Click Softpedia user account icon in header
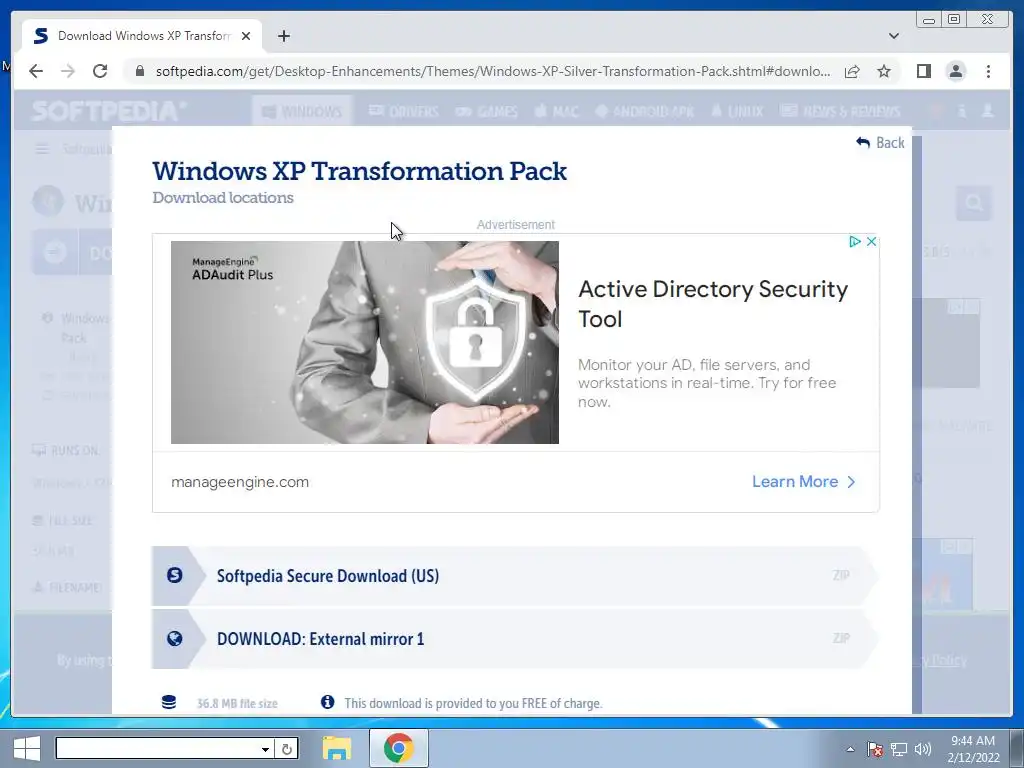Screen dimensions: 1024x768 (987, 111)
